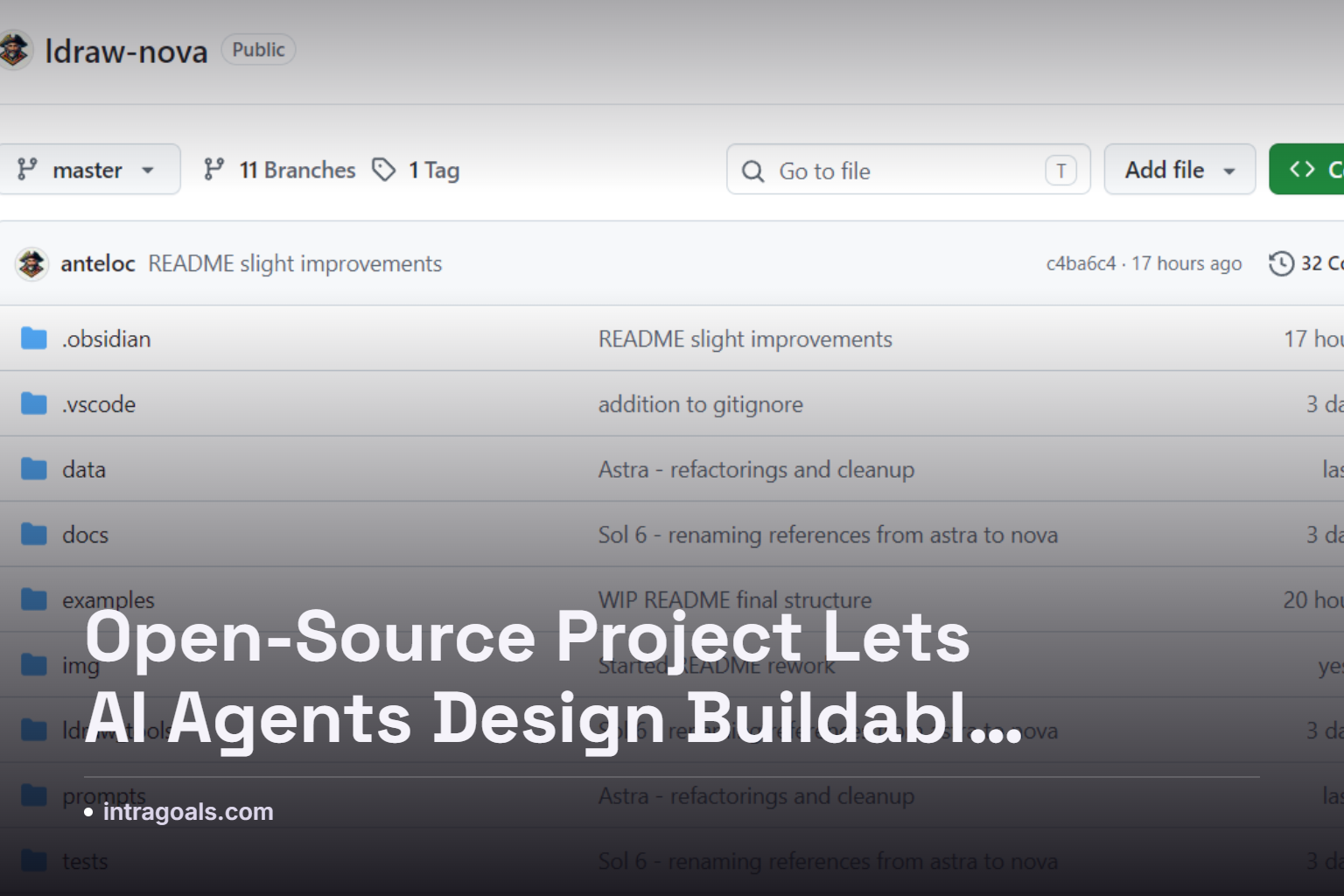This screenshot has height=896, width=1344.
Task: Click the anteloc avatar in commit row
Action: coord(32,263)
